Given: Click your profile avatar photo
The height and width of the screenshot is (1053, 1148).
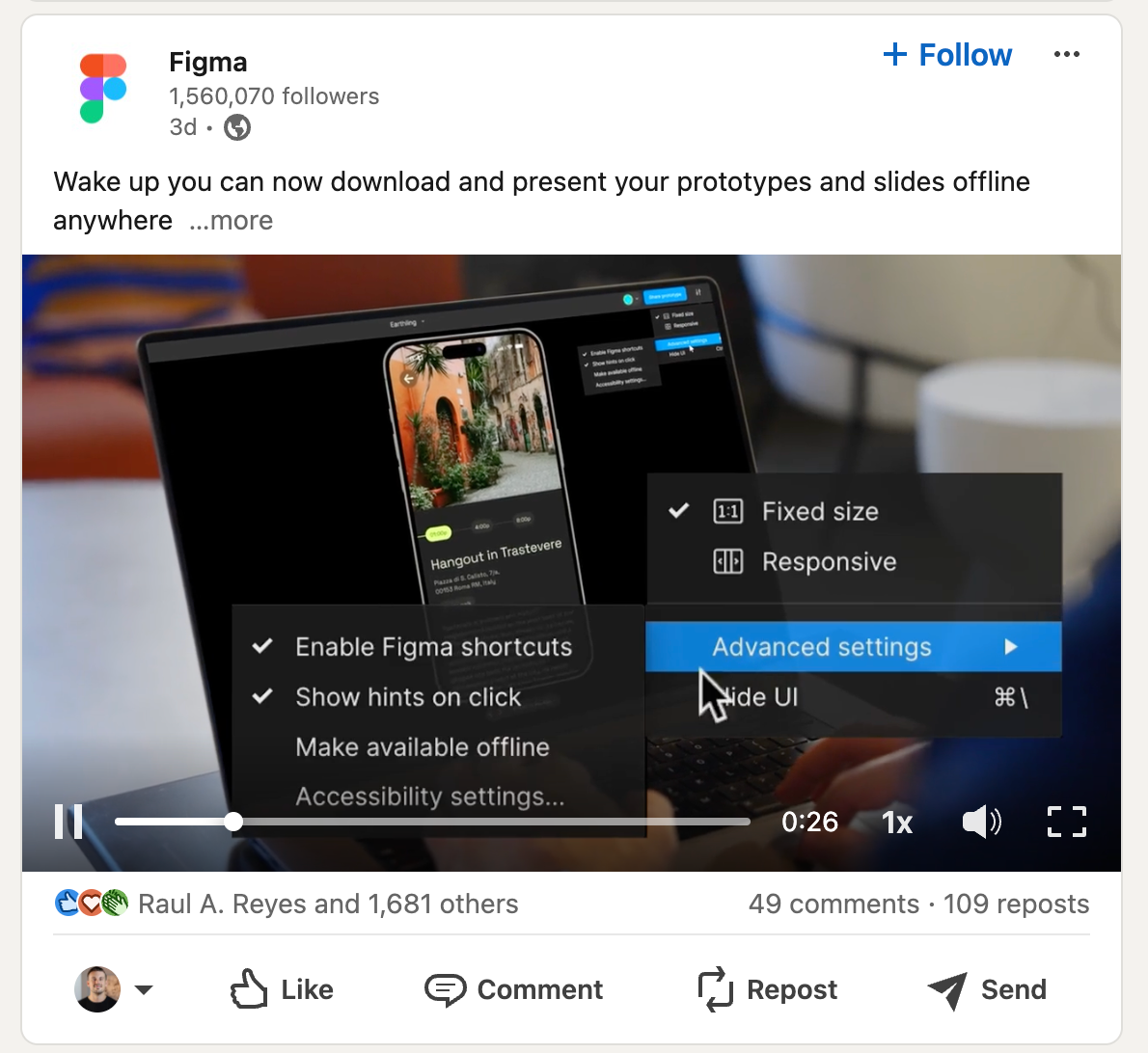Looking at the screenshot, I should [x=97, y=989].
